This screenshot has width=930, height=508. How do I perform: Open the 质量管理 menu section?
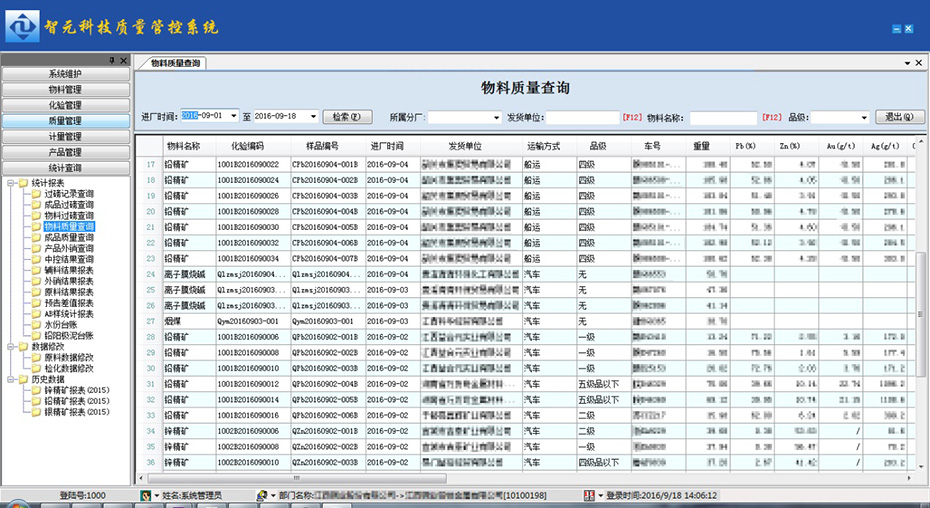[65, 121]
